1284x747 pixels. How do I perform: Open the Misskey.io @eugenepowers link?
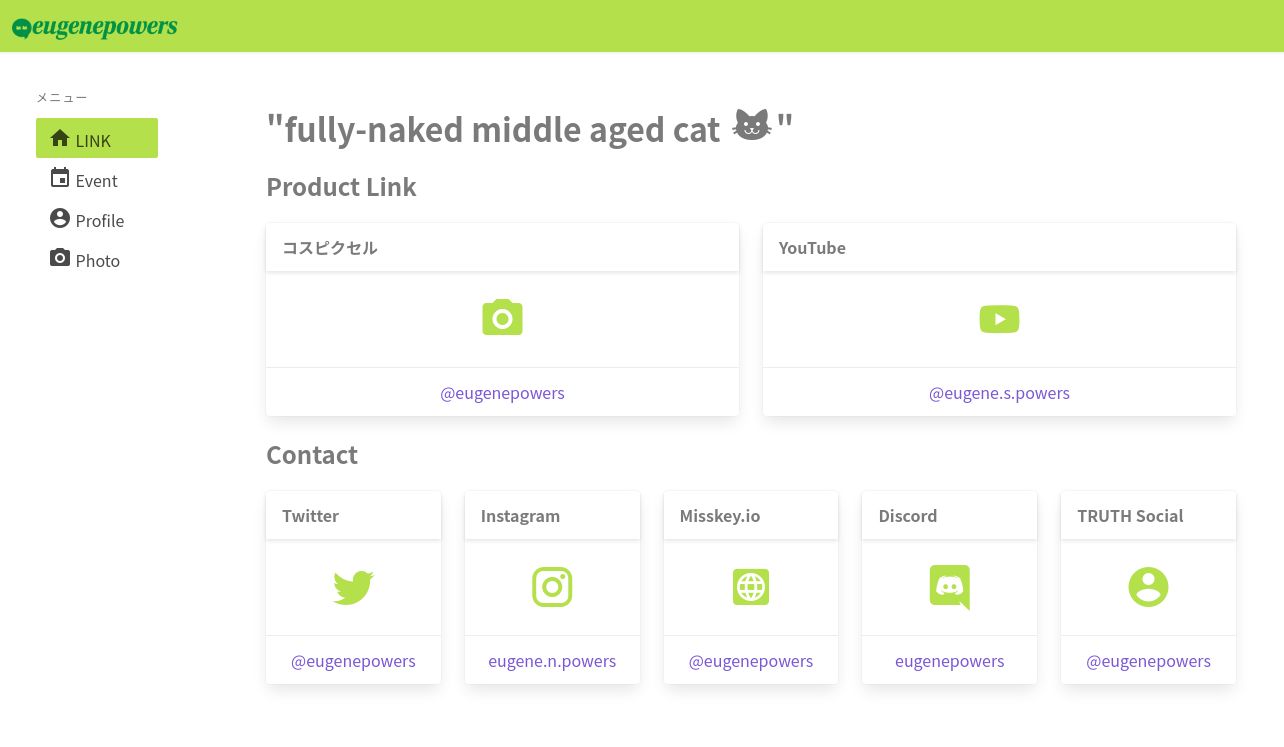tap(751, 661)
